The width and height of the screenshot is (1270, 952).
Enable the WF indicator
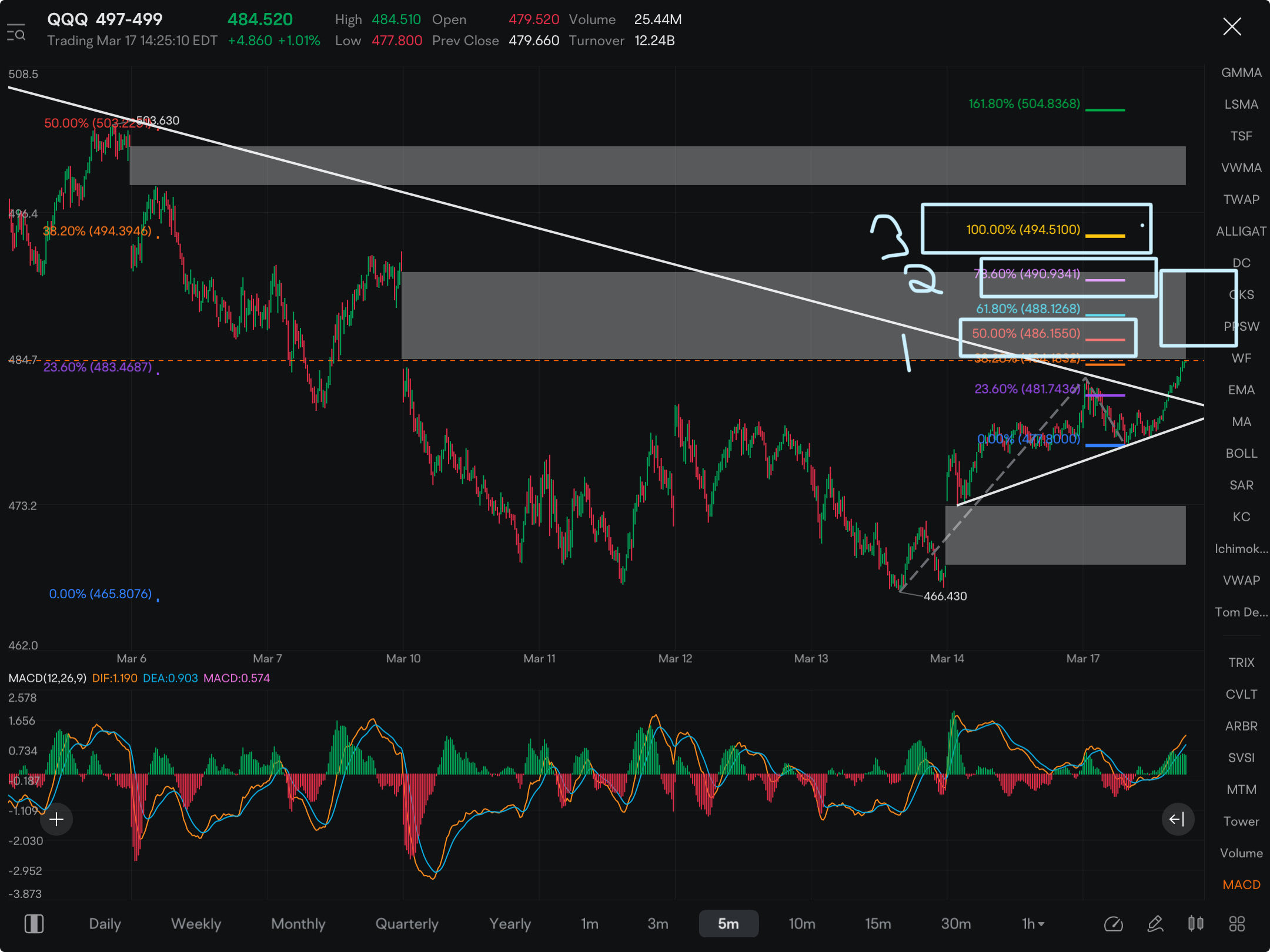pos(1241,358)
